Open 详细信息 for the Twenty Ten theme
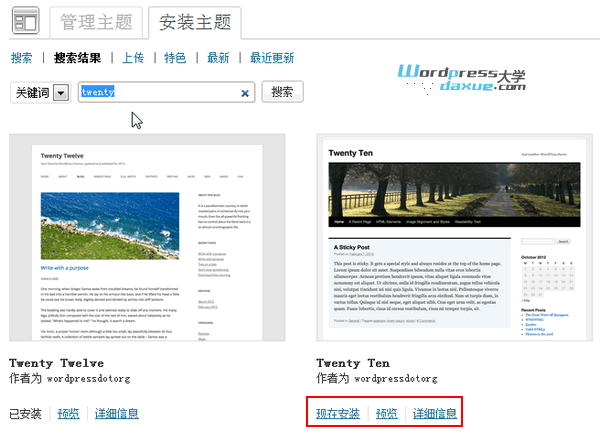The height and width of the screenshot is (432, 600). click(435, 413)
